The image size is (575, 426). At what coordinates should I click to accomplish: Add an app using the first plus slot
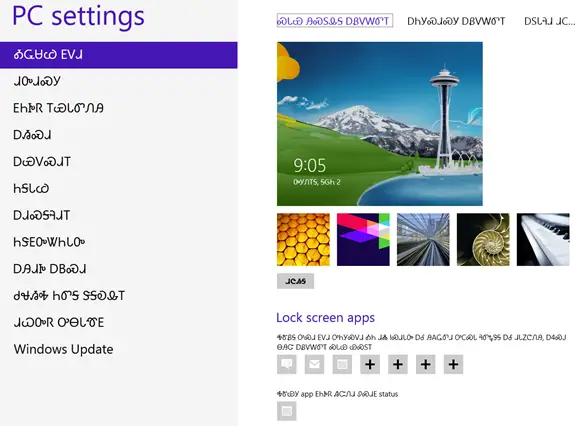[370, 364]
